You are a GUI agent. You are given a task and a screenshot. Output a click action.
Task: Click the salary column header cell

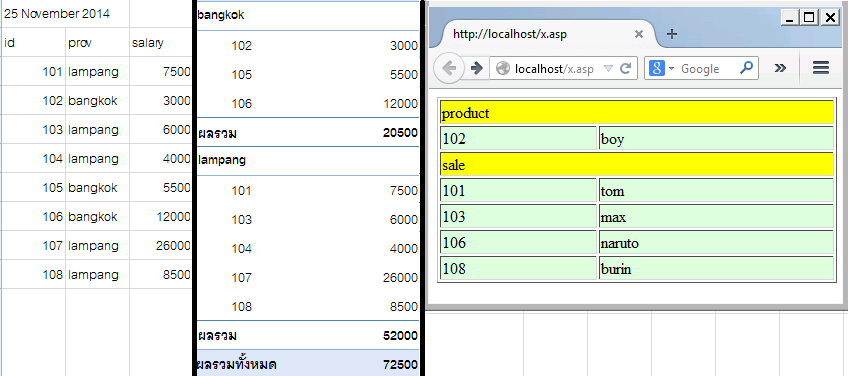tap(160, 43)
